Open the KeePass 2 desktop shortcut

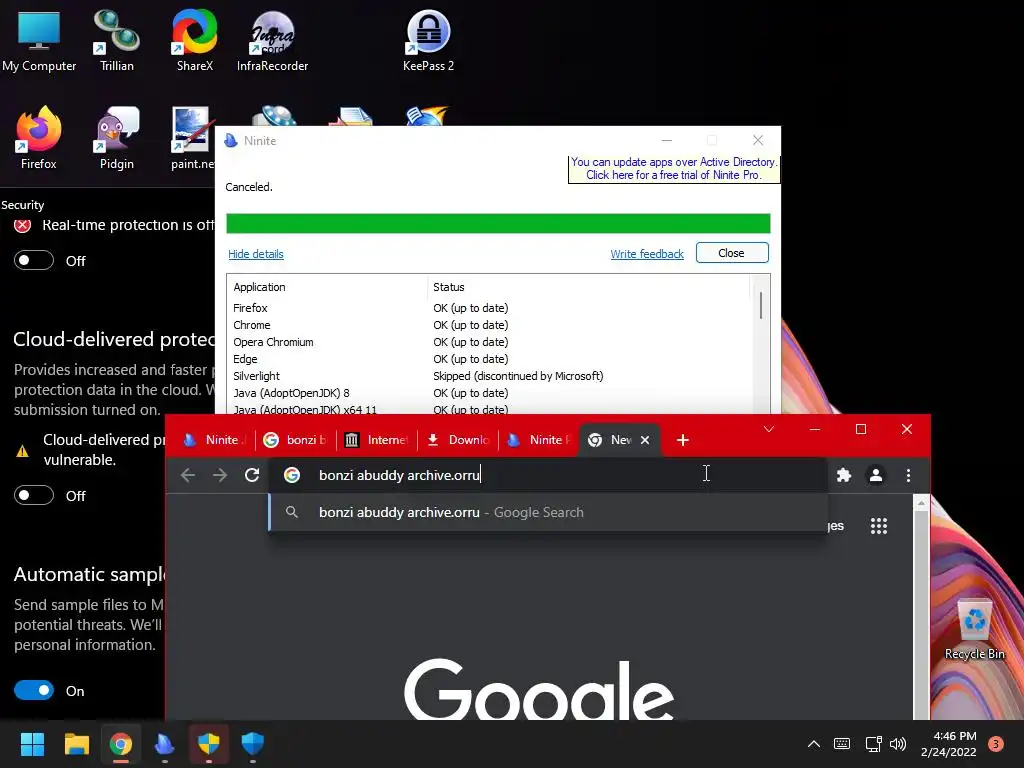pos(428,41)
